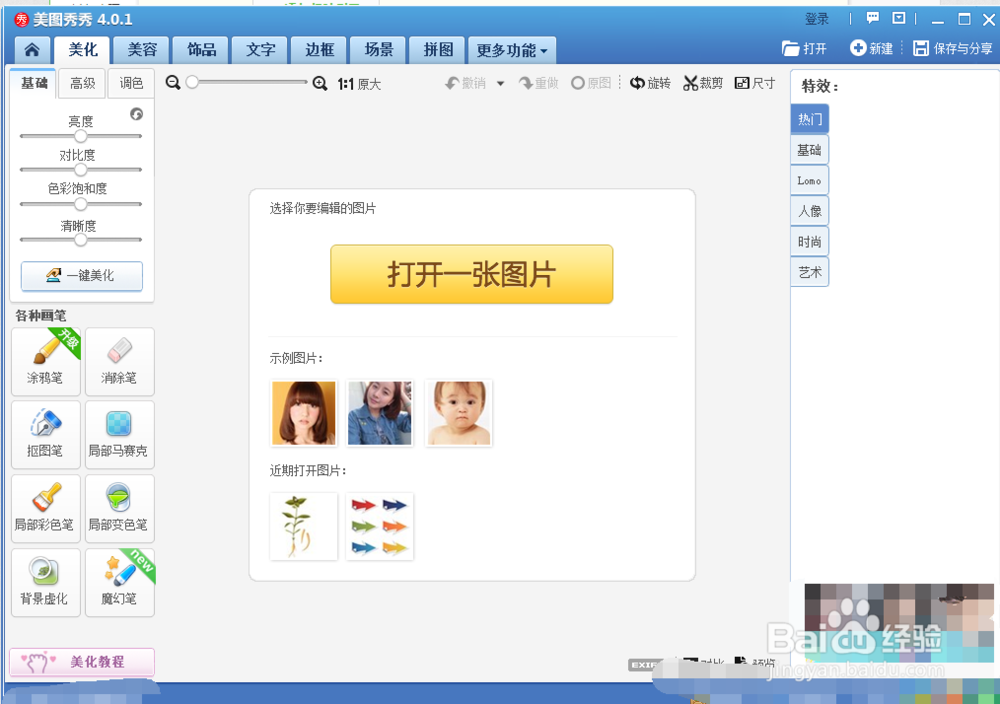Screen dimensions: 1000x704
Task: Open the denim jacket woman sample image
Action: (x=379, y=413)
